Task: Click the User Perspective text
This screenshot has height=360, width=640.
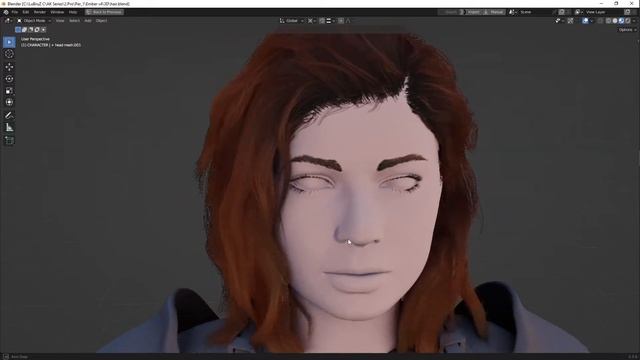Action: pos(35,39)
